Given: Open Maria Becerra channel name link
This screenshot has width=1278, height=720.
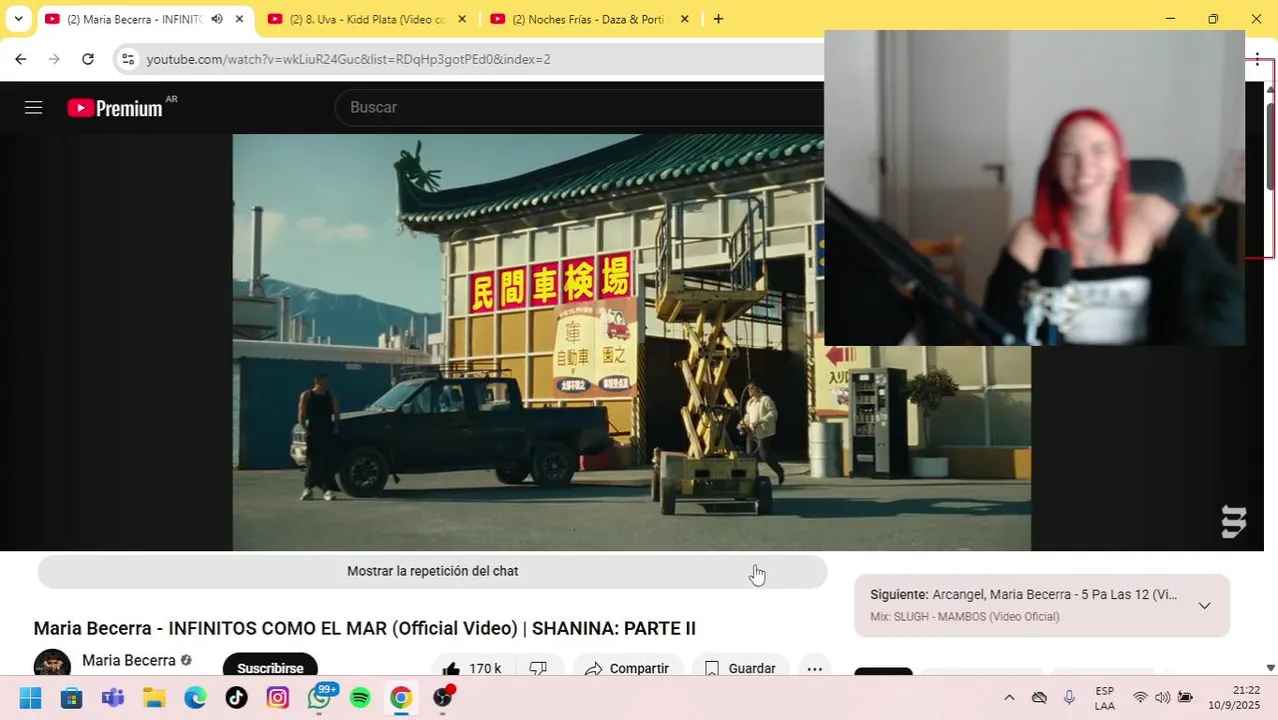Looking at the screenshot, I should [129, 660].
